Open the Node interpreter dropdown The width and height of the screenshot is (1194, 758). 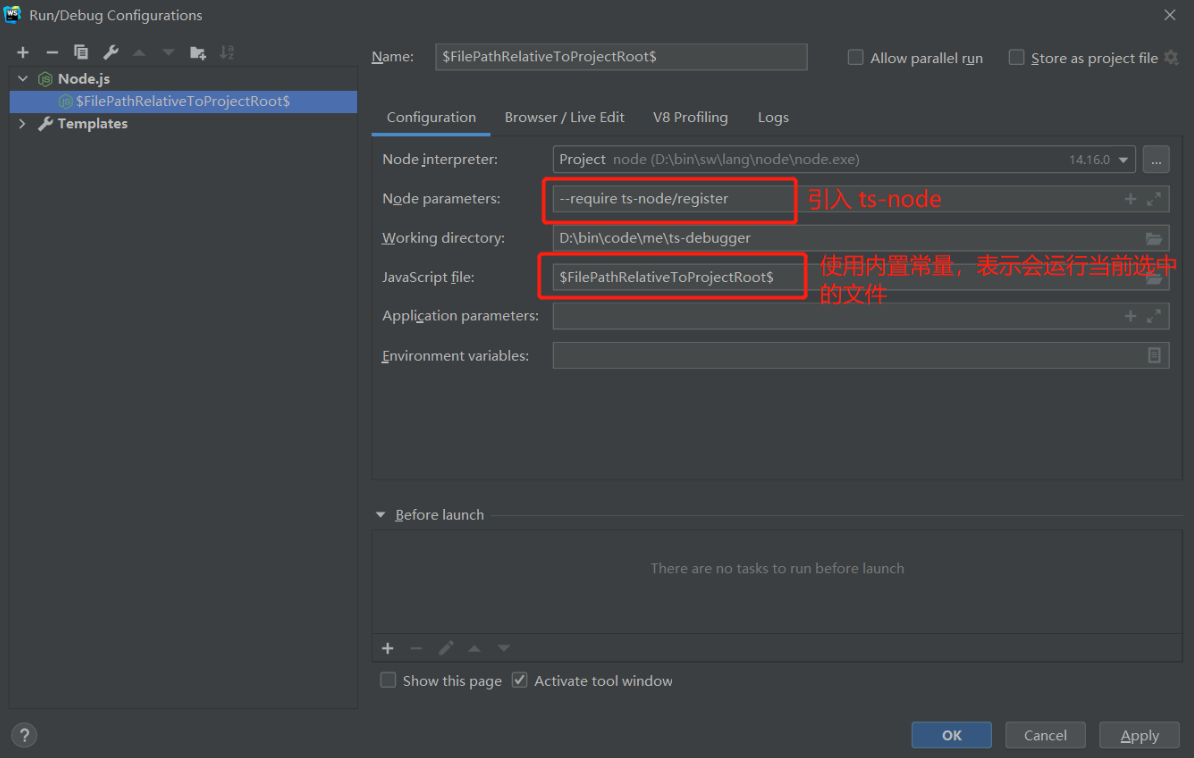coord(1122,158)
